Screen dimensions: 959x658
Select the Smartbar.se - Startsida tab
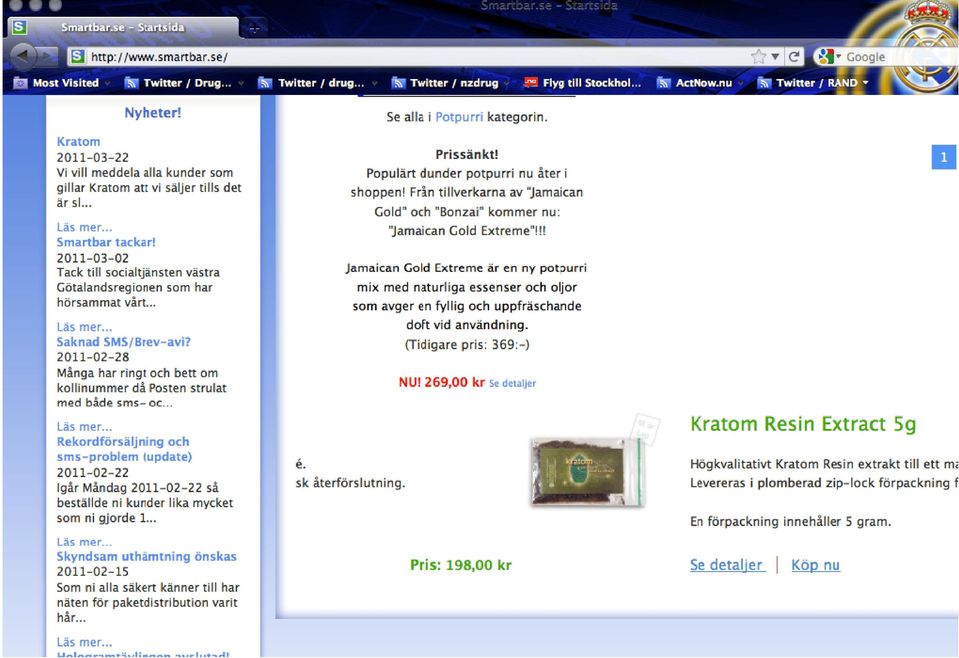[x=123, y=28]
